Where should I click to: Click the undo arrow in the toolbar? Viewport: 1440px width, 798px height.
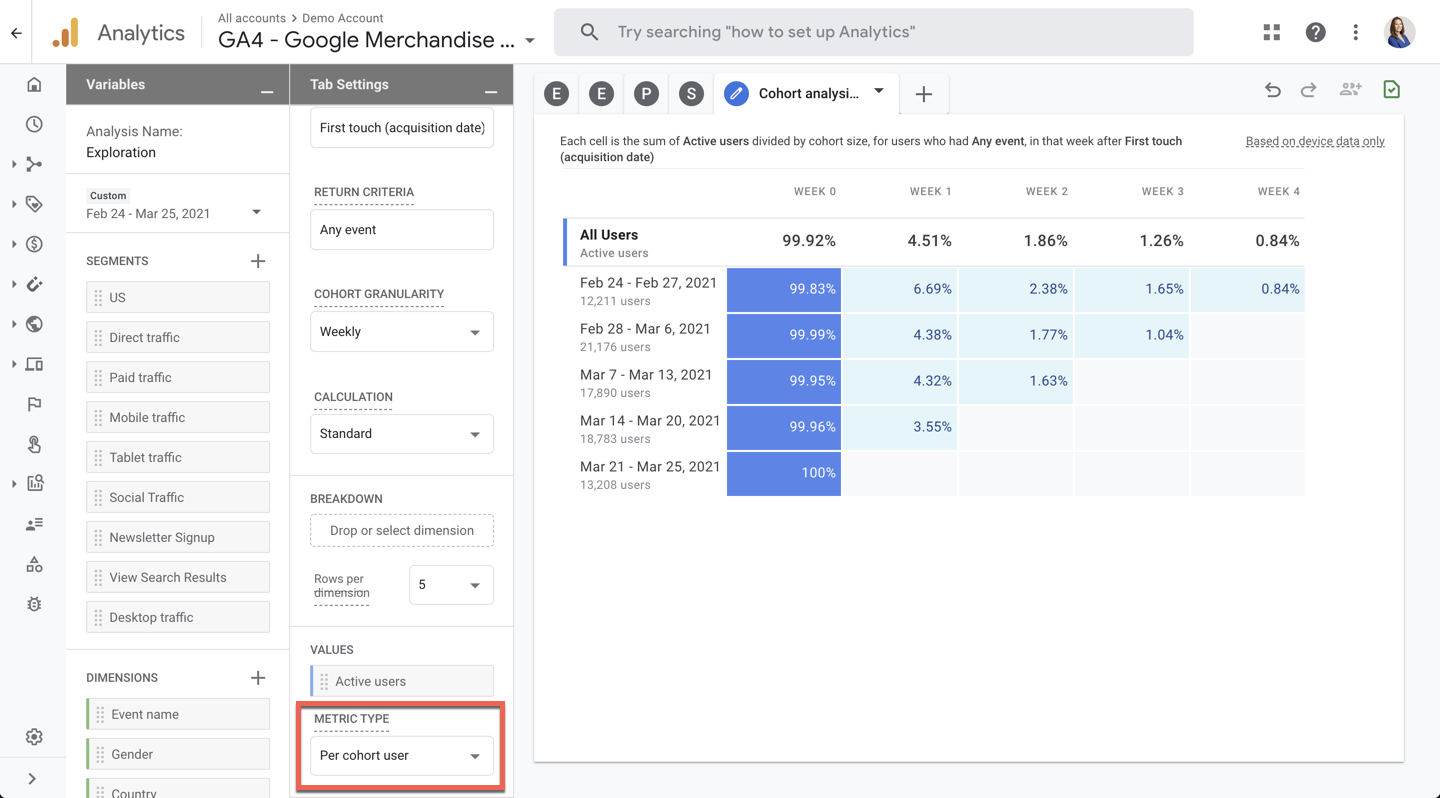(1272, 90)
